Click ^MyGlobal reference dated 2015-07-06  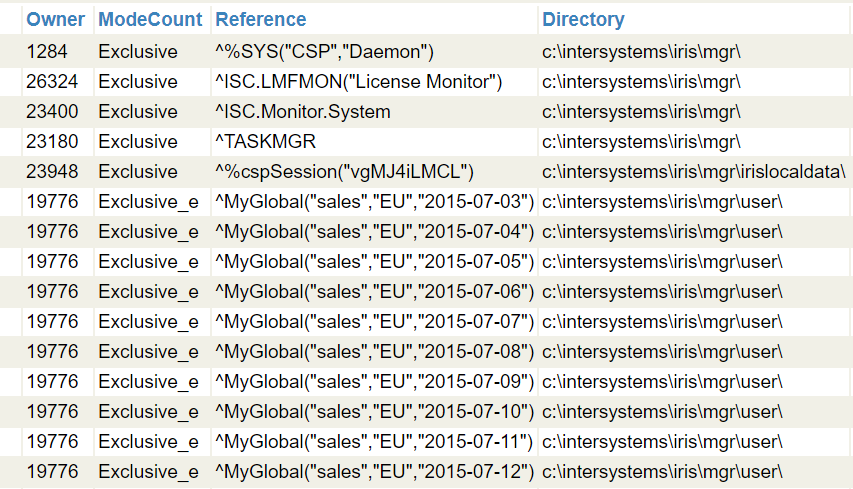pyautogui.click(x=375, y=291)
